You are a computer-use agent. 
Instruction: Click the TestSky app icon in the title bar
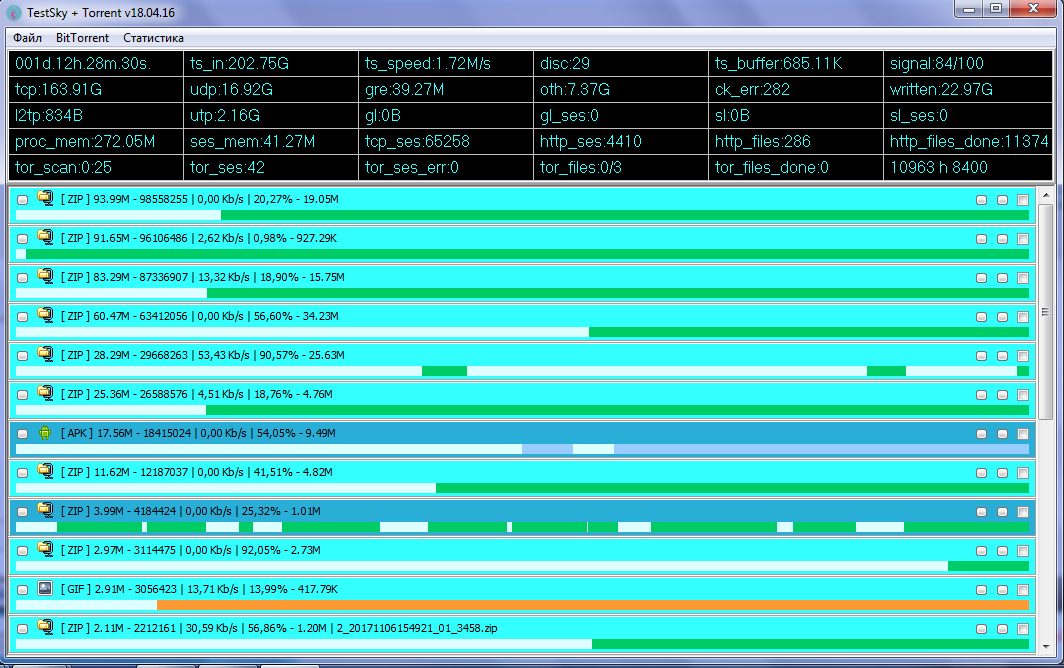(x=14, y=12)
